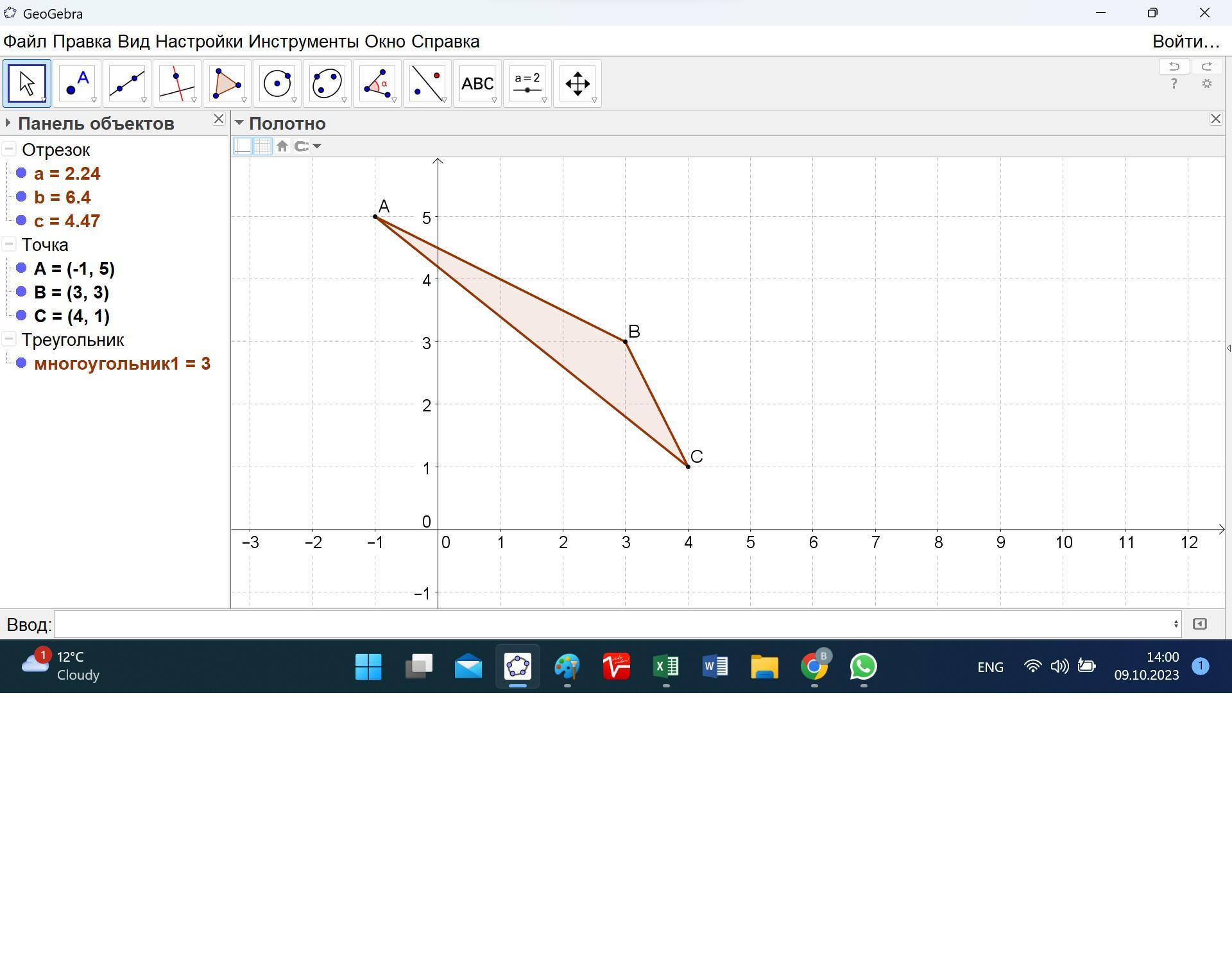Screen dimensions: 1232x973
Task: Click into the Ввод input field
Action: point(616,624)
